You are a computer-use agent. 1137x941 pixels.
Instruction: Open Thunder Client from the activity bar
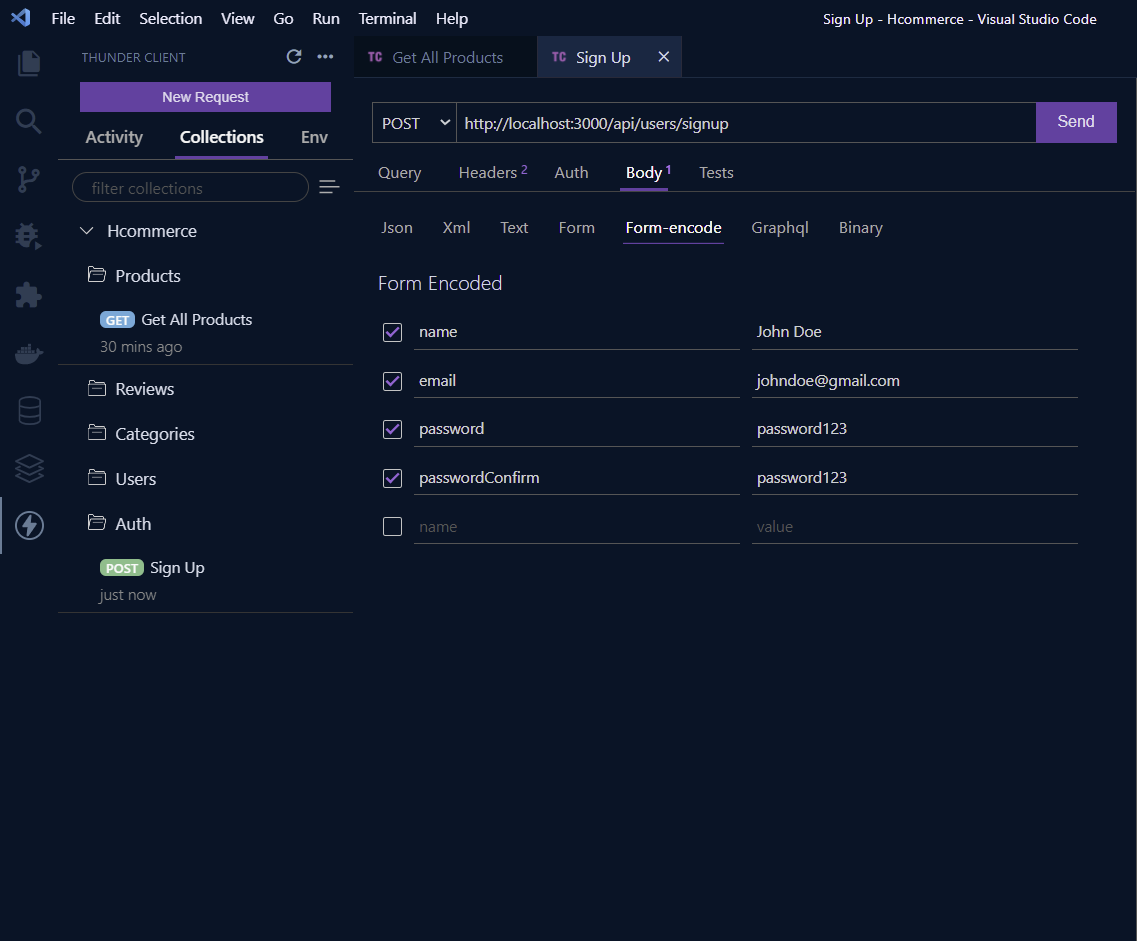[x=29, y=524]
